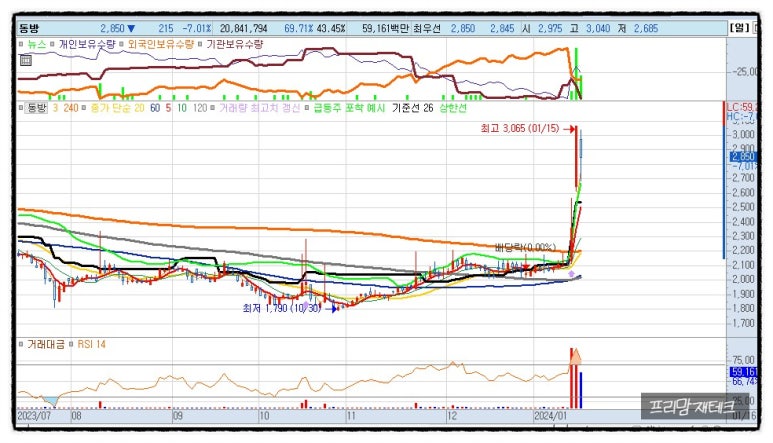Screen dimensions: 773x443
Task: Click the LC:59 indicator on right axis
Action: point(741,107)
